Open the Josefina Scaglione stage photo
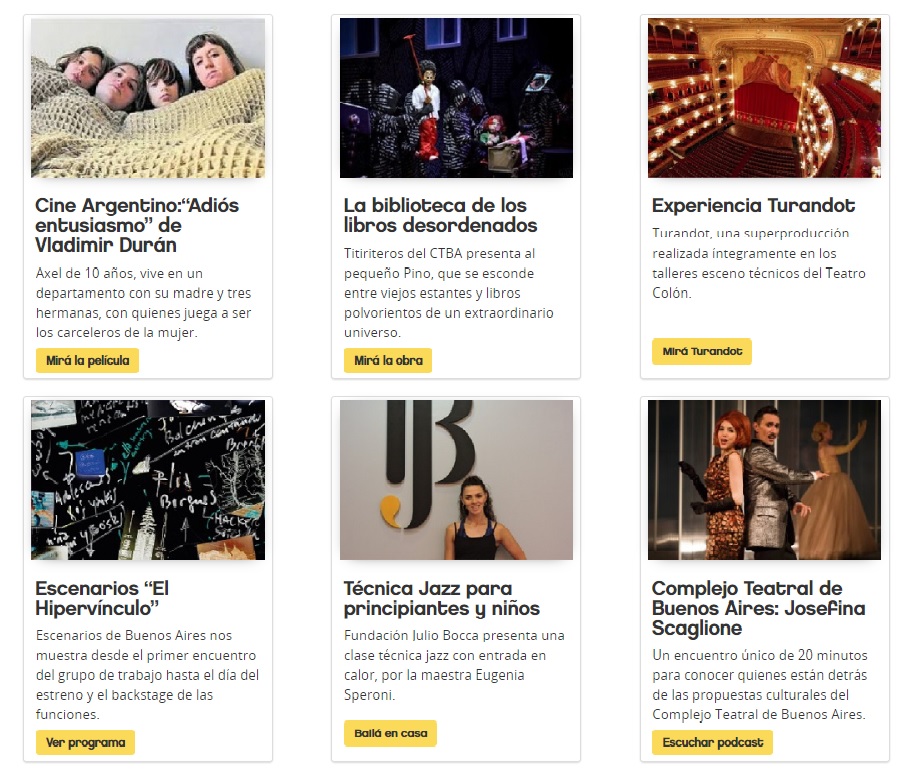The image size is (911, 782). pyautogui.click(x=764, y=480)
